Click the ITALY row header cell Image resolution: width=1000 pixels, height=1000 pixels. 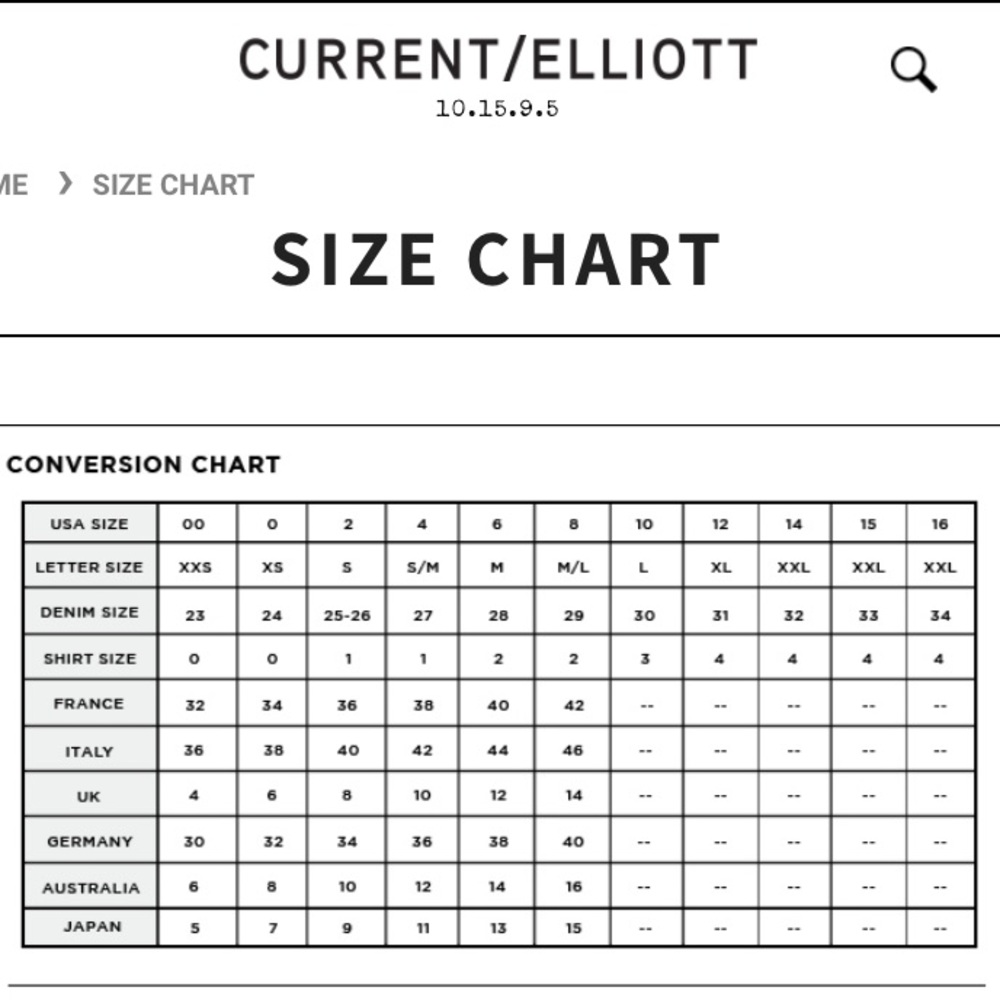coord(89,751)
